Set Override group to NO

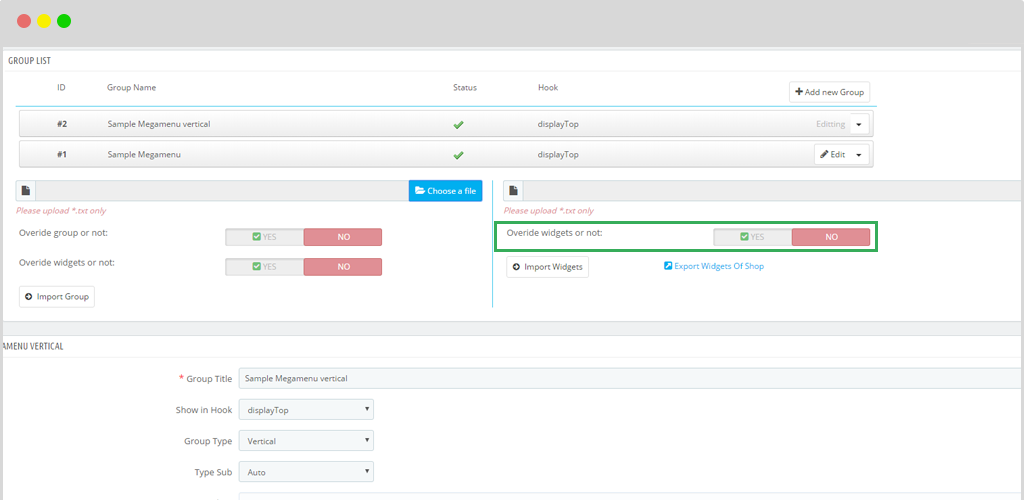coord(342,237)
